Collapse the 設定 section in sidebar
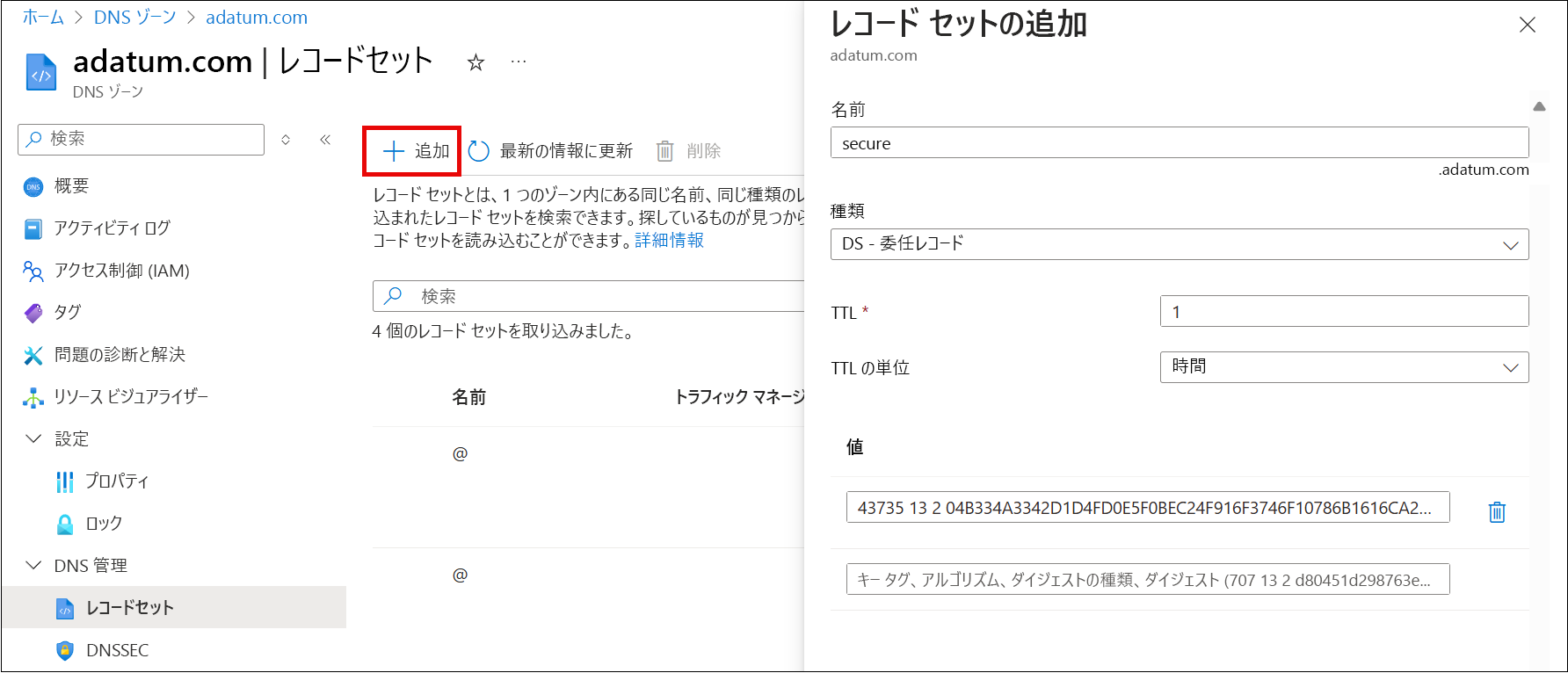Viewport: 1568px width, 673px height. pos(34,438)
